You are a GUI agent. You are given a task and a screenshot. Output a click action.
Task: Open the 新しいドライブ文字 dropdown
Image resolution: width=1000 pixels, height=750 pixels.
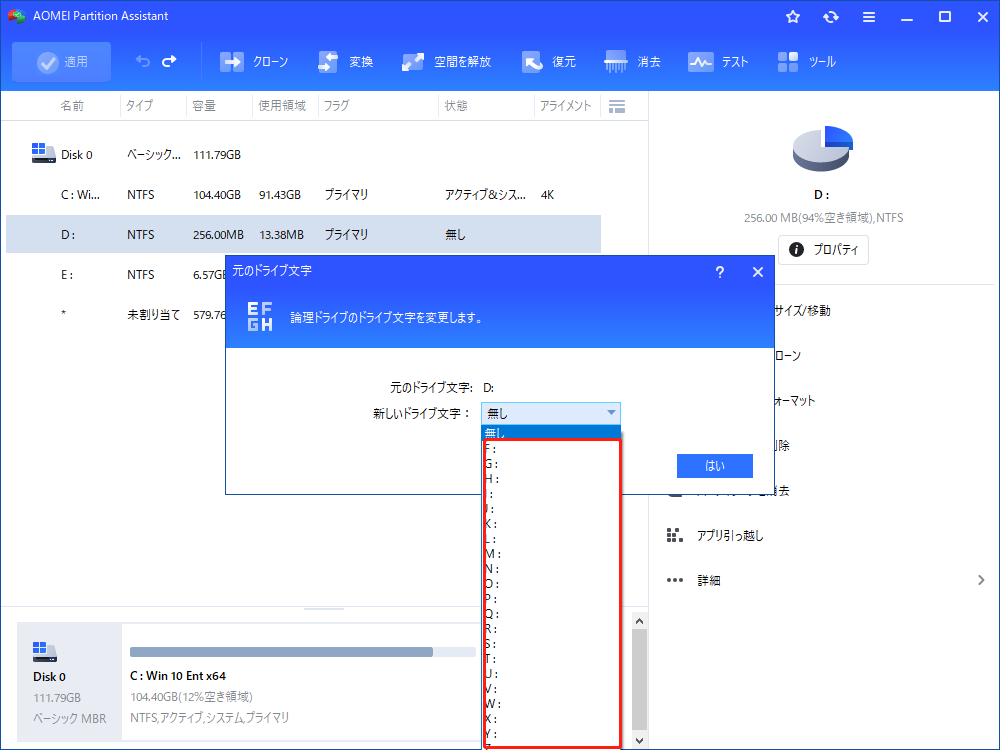click(x=550, y=413)
